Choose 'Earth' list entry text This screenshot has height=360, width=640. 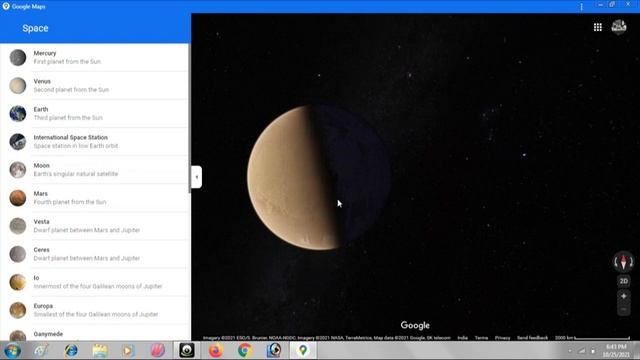pos(41,109)
